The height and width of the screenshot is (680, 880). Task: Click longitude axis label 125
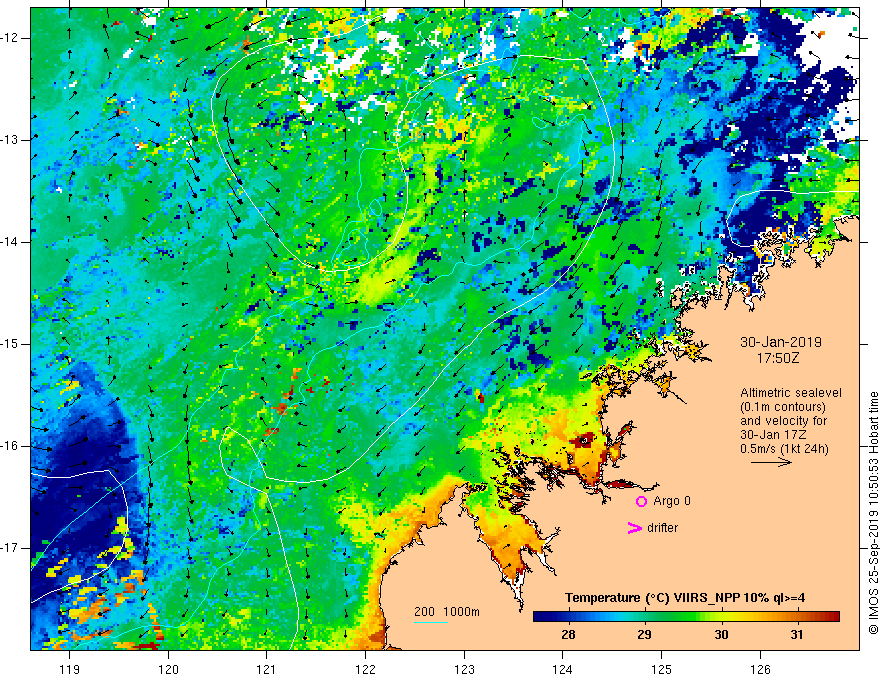pyautogui.click(x=662, y=669)
